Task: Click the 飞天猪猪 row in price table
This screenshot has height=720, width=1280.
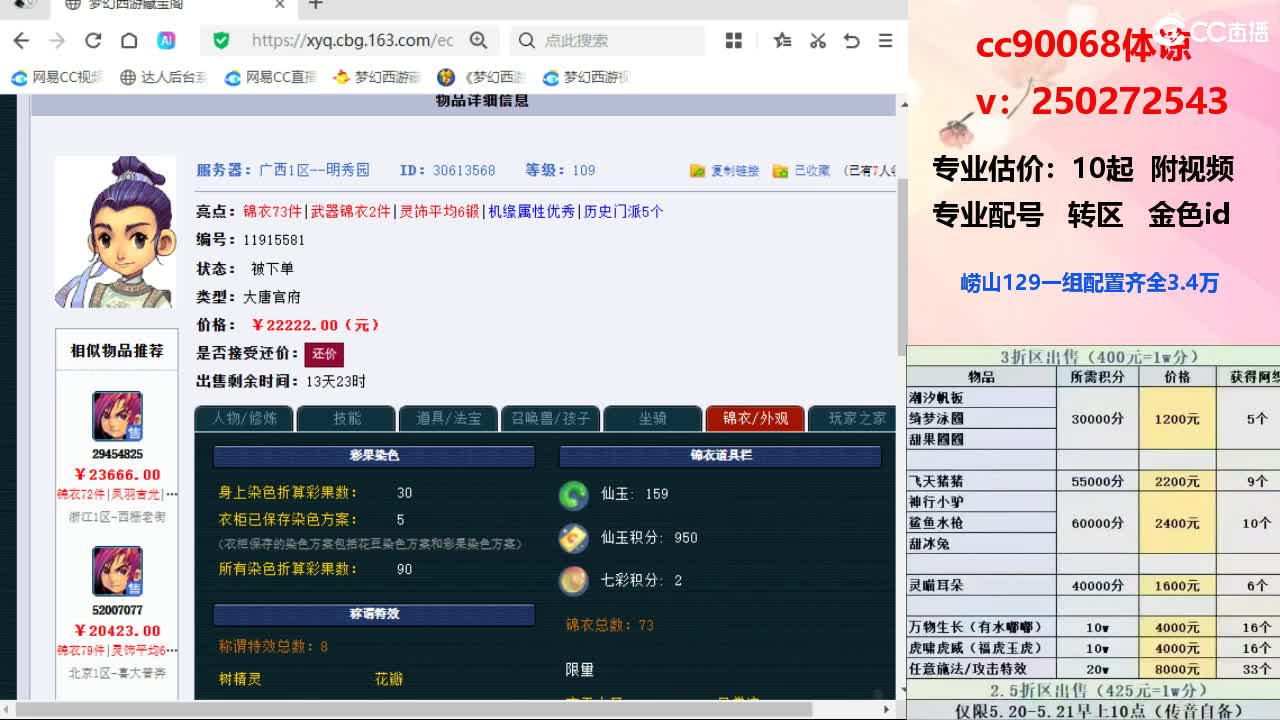Action: pos(981,481)
